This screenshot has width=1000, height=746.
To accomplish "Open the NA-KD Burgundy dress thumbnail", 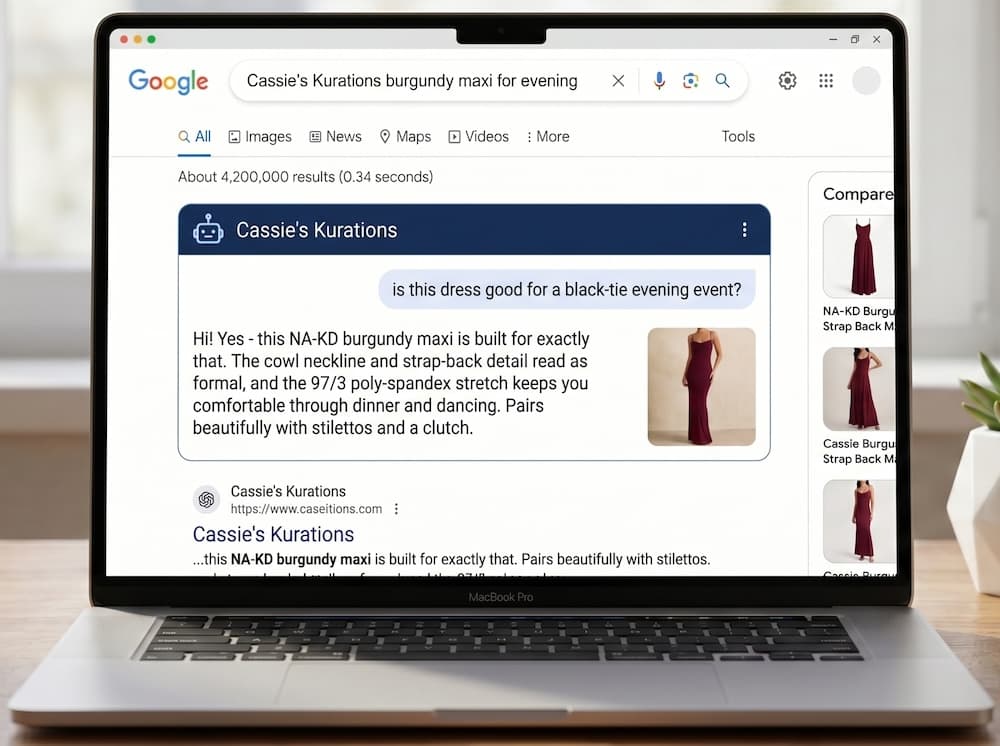I will coord(858,256).
